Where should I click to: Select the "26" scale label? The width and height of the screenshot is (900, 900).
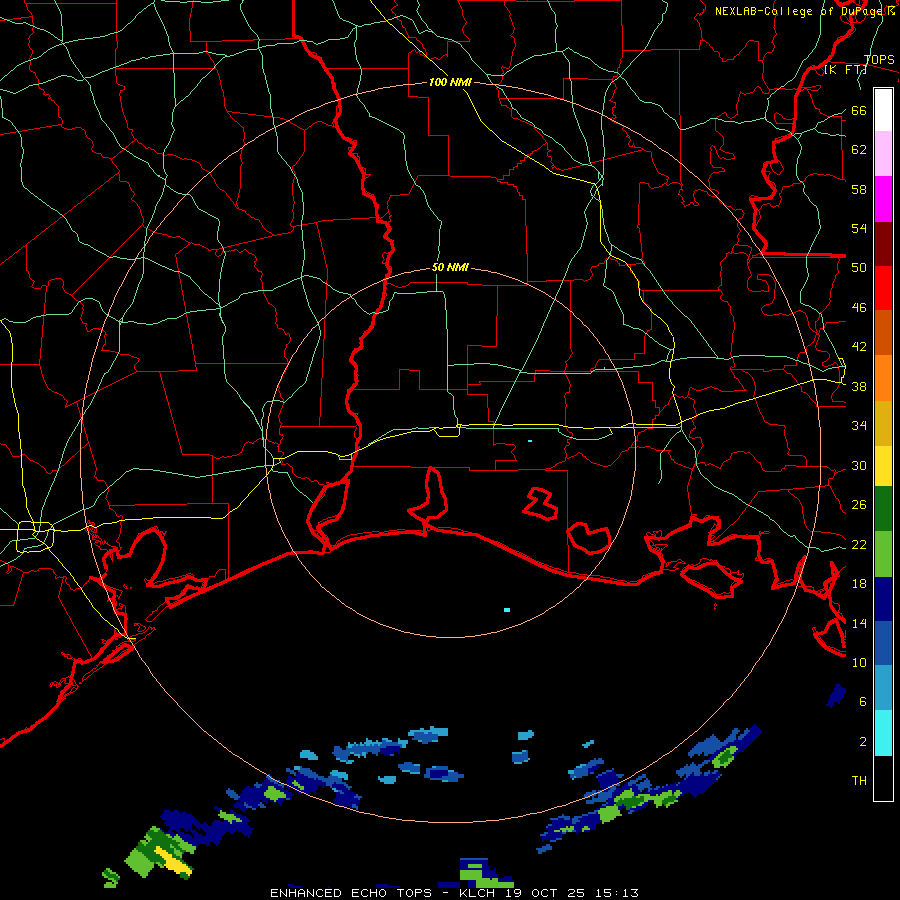click(x=859, y=505)
